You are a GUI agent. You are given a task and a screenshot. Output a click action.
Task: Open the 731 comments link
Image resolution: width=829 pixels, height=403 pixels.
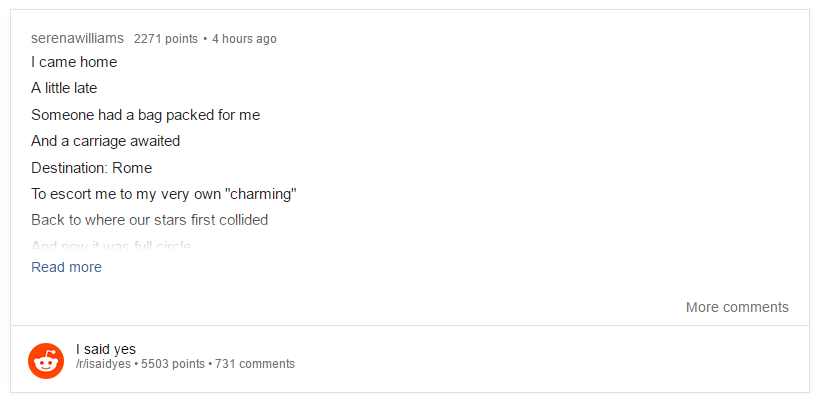tap(255, 364)
